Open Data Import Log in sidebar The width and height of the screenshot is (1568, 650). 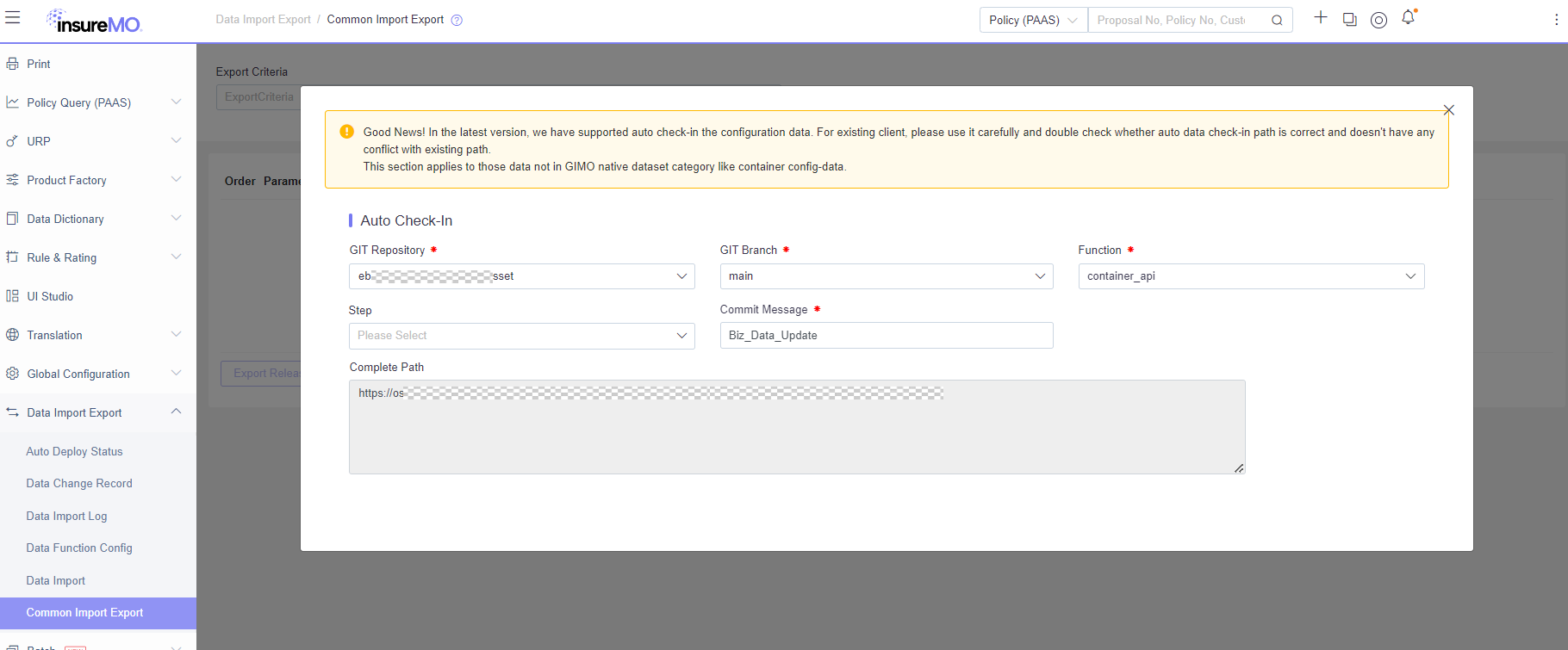click(66, 516)
